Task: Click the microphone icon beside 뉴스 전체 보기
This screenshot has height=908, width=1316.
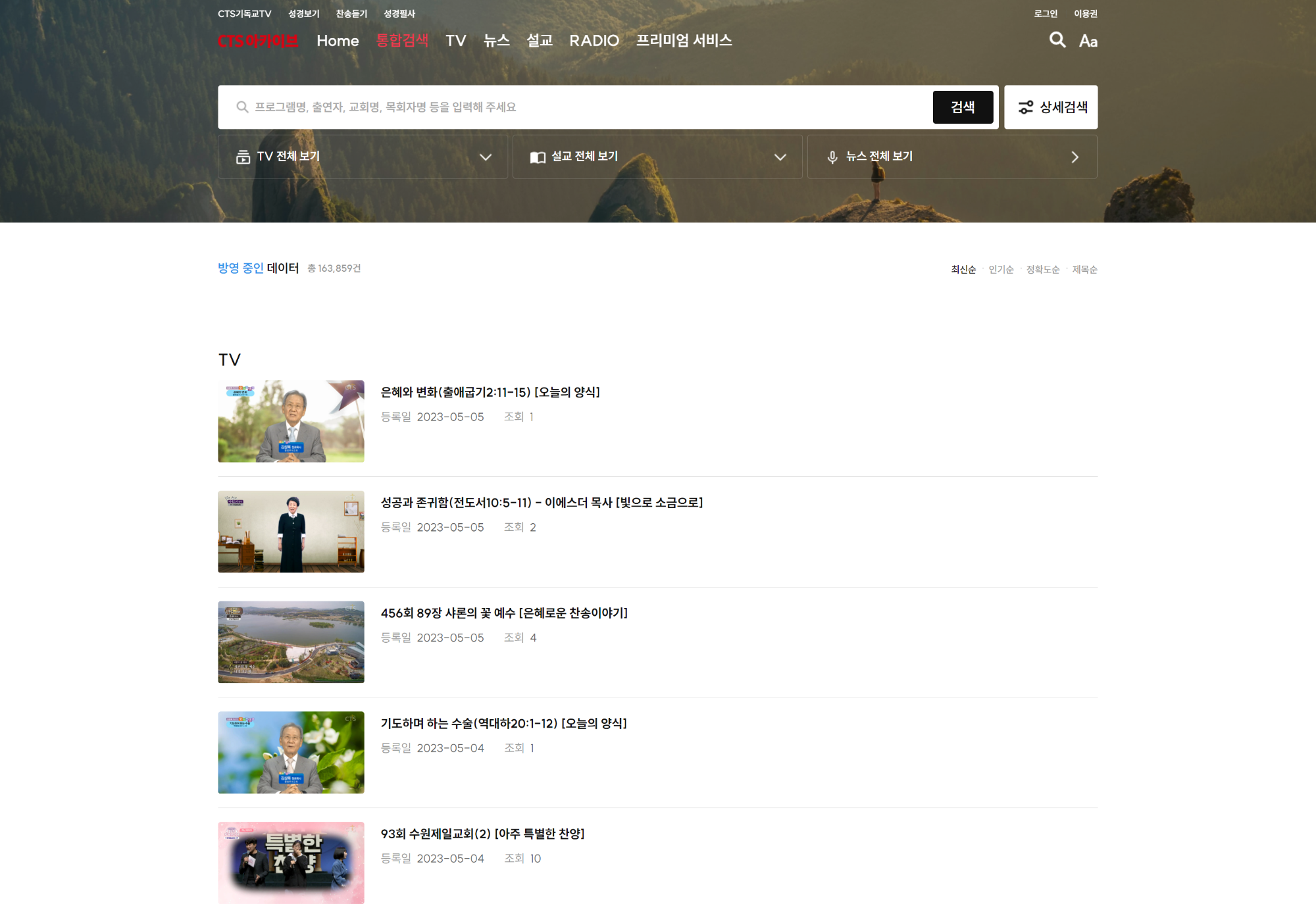Action: tap(832, 157)
